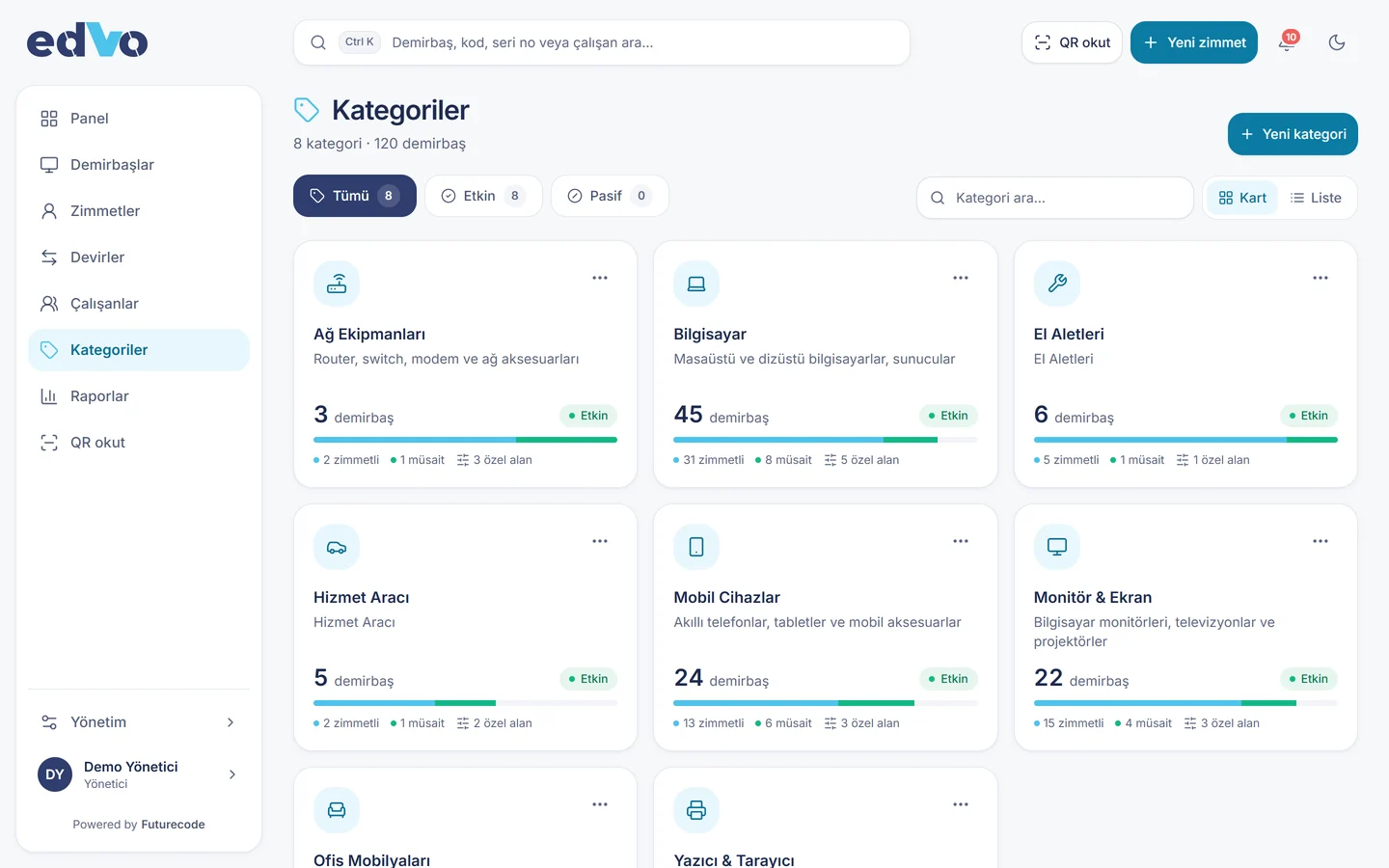Go to Panel in sidebar
The width and height of the screenshot is (1389, 868).
[x=139, y=119]
